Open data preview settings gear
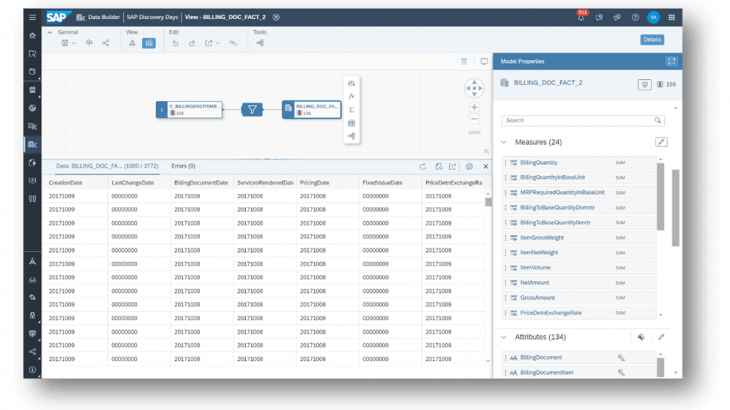Image resolution: width=730 pixels, height=410 pixels. pos(469,166)
